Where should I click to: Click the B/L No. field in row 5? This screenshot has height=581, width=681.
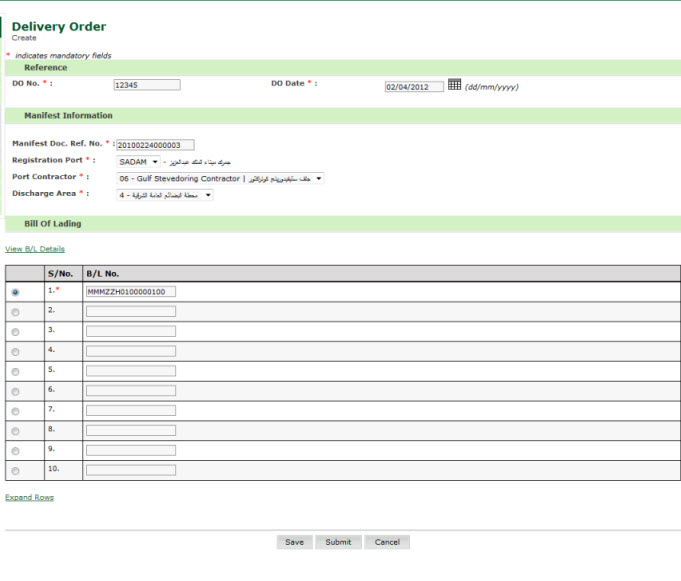coord(131,371)
